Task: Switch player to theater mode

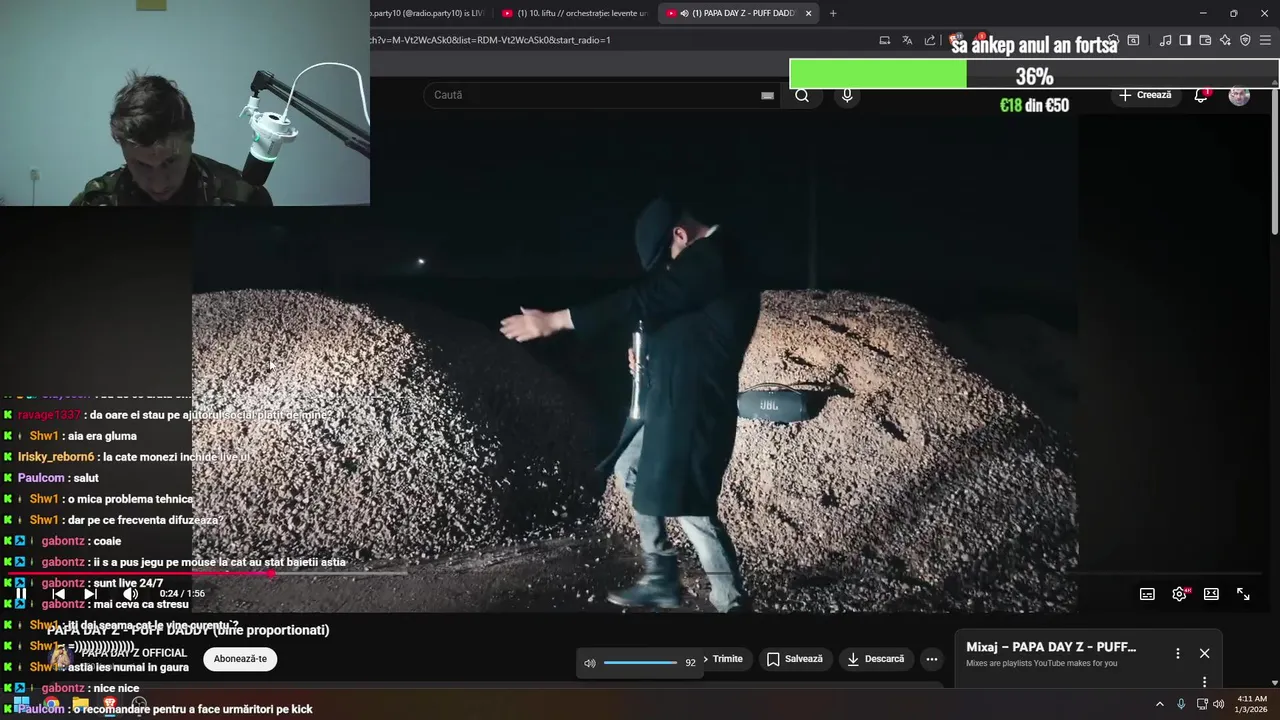Action: pos(1211,594)
